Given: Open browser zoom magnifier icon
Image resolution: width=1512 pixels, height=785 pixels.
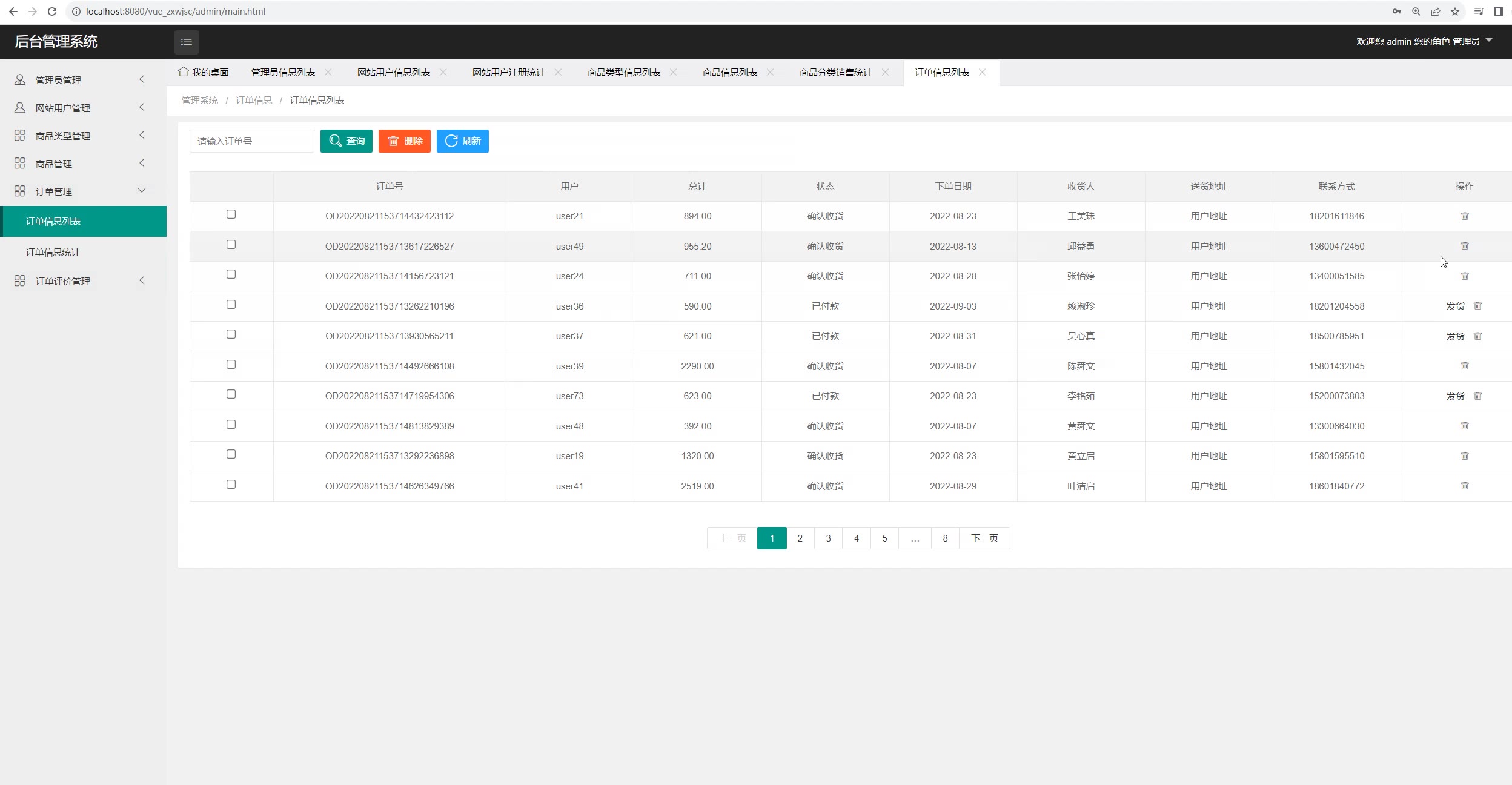Looking at the screenshot, I should tap(1416, 12).
